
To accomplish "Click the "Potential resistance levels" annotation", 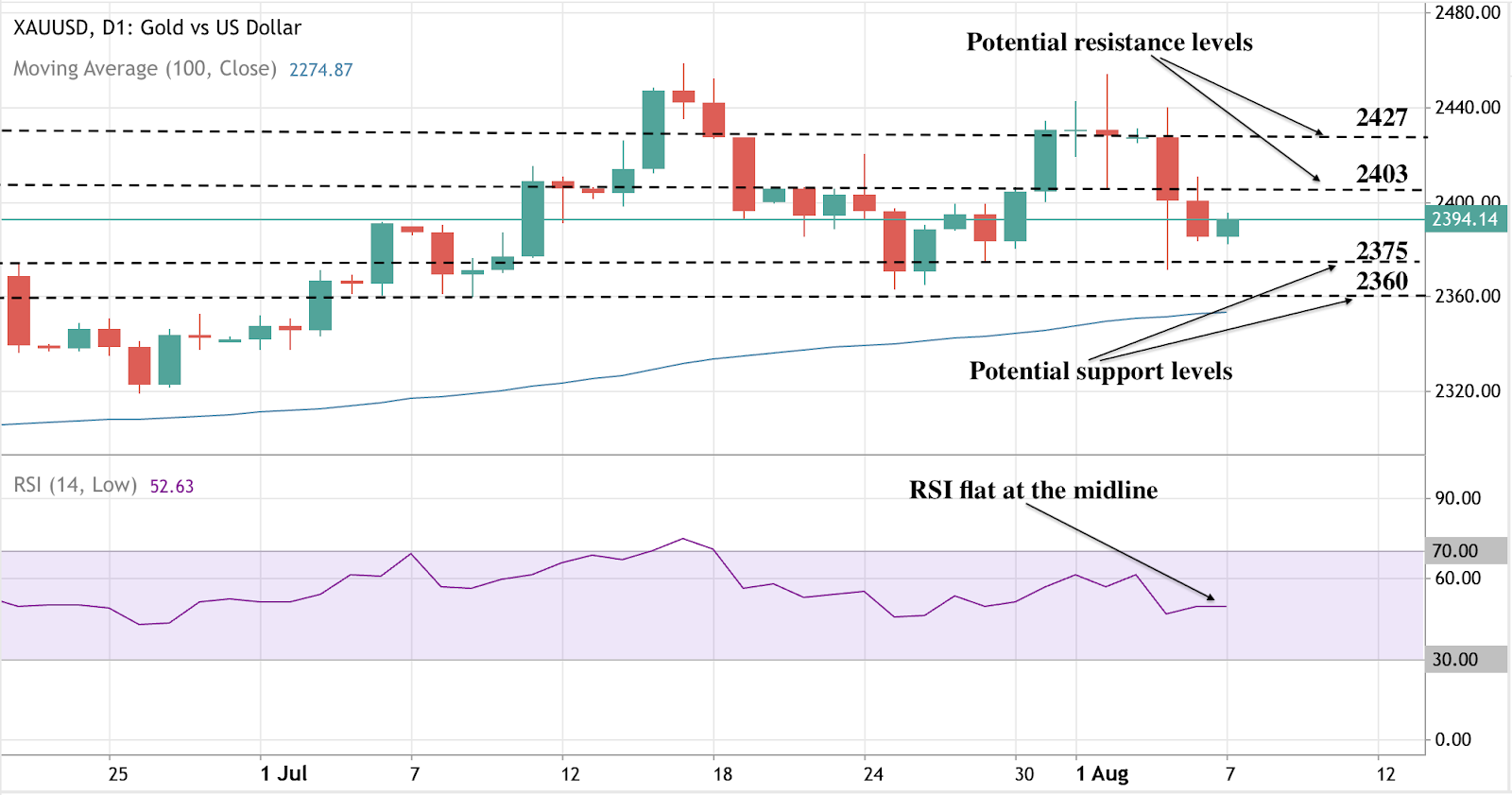I will (1108, 43).
